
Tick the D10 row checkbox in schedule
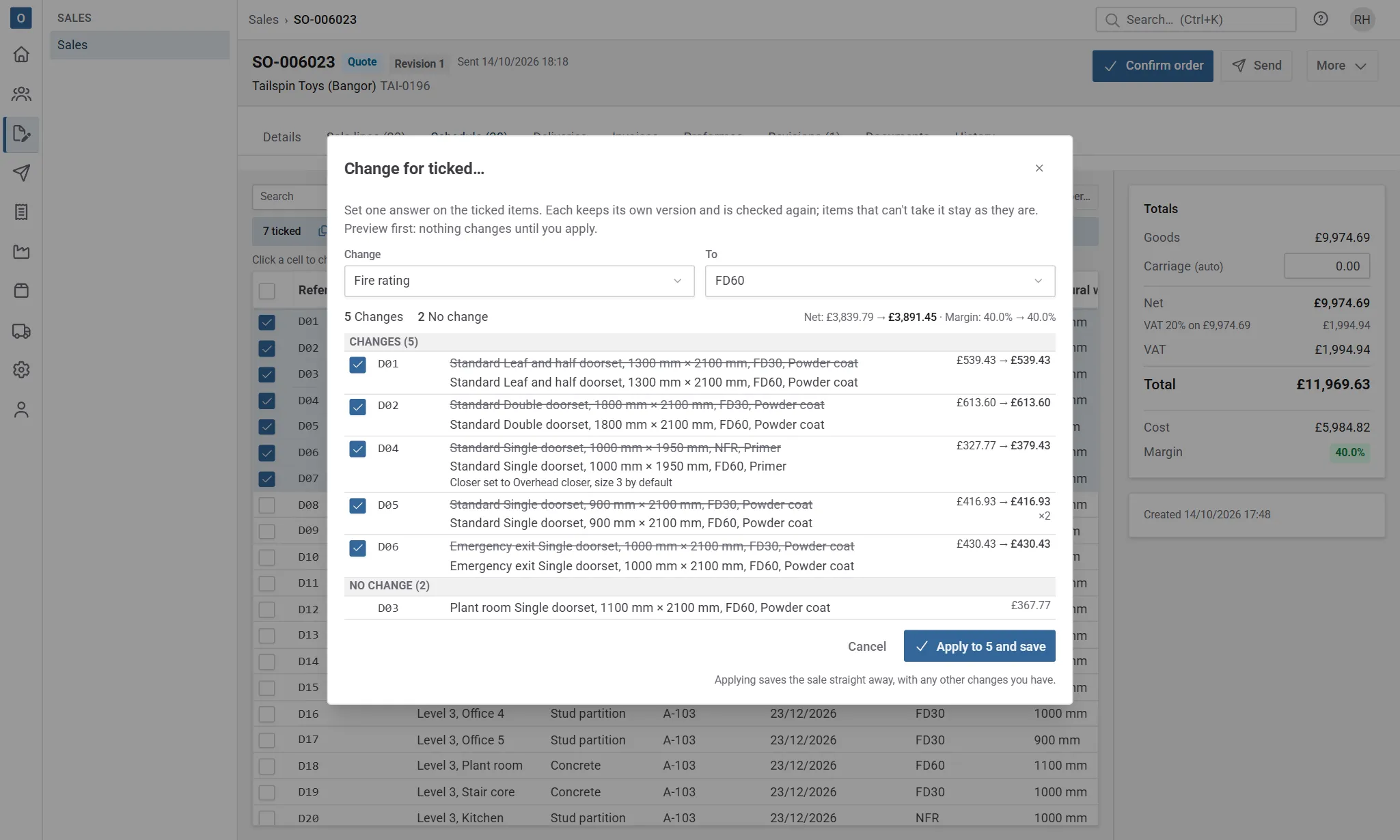click(266, 557)
